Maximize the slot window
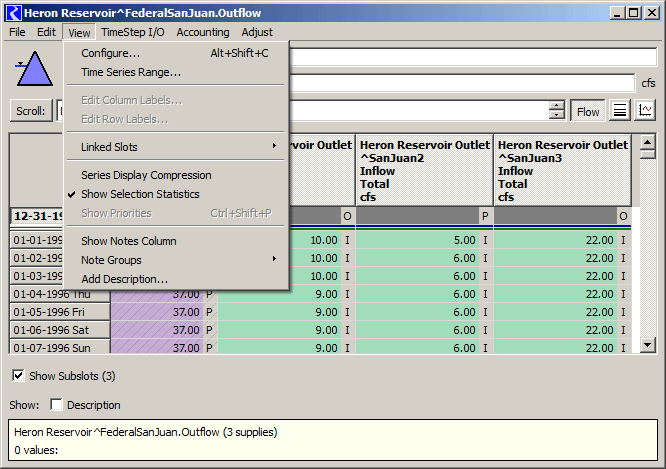The height and width of the screenshot is (469, 666). [x=633, y=13]
